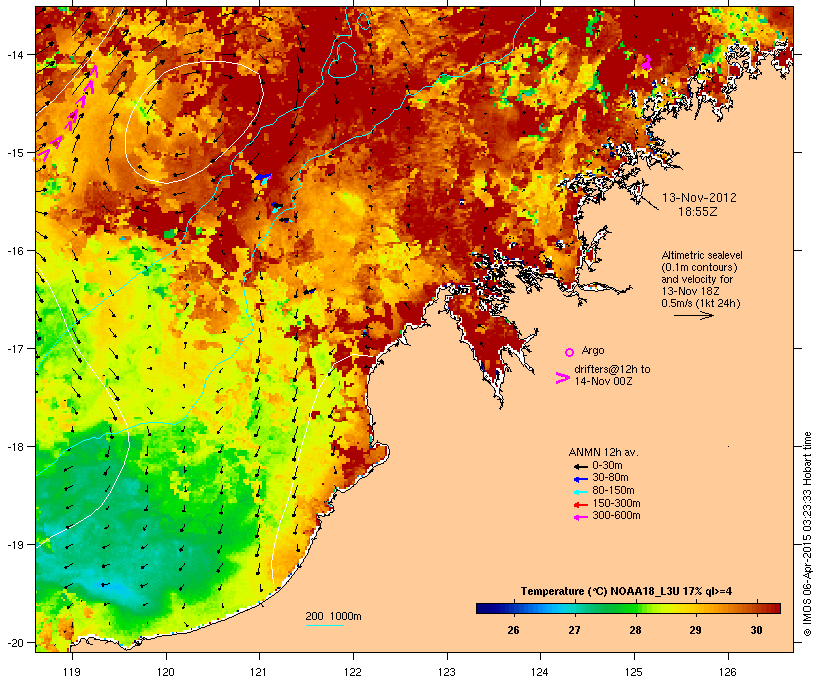Click the colorbar value '28'
The height and width of the screenshot is (680, 820).
(635, 630)
